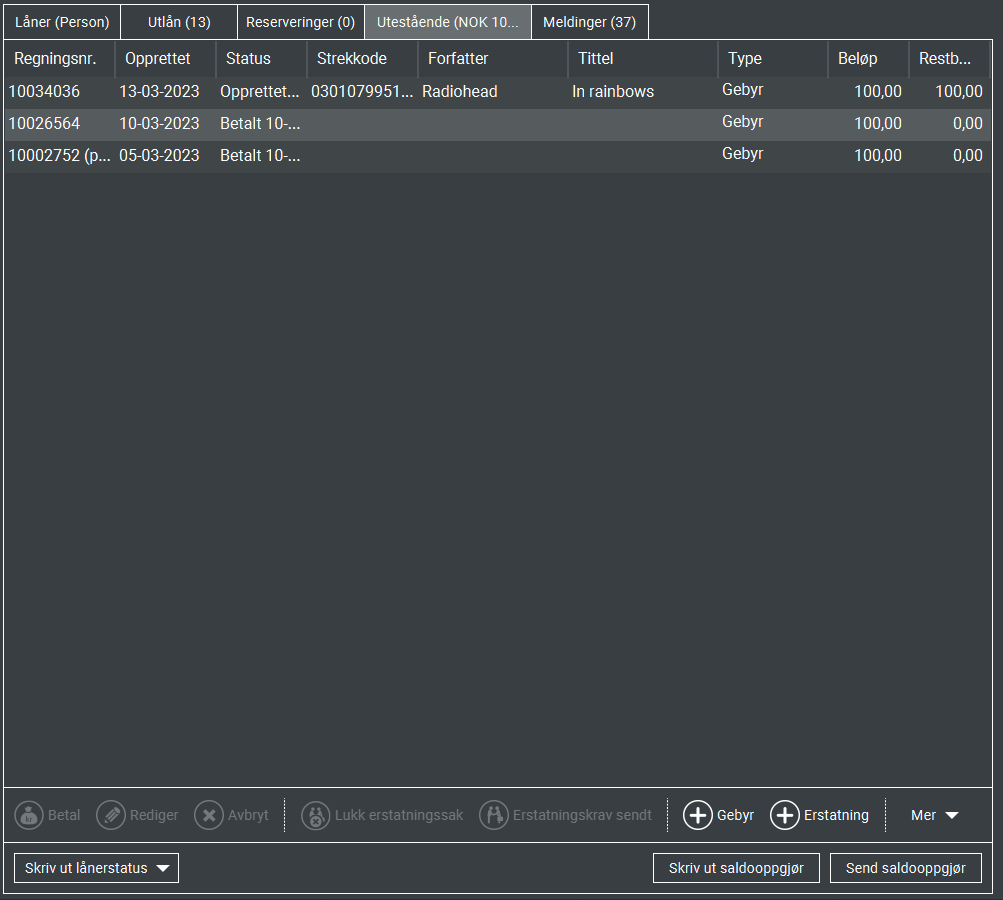The height and width of the screenshot is (900, 1003).
Task: Open the Meldinger (37) tab
Action: [x=590, y=22]
